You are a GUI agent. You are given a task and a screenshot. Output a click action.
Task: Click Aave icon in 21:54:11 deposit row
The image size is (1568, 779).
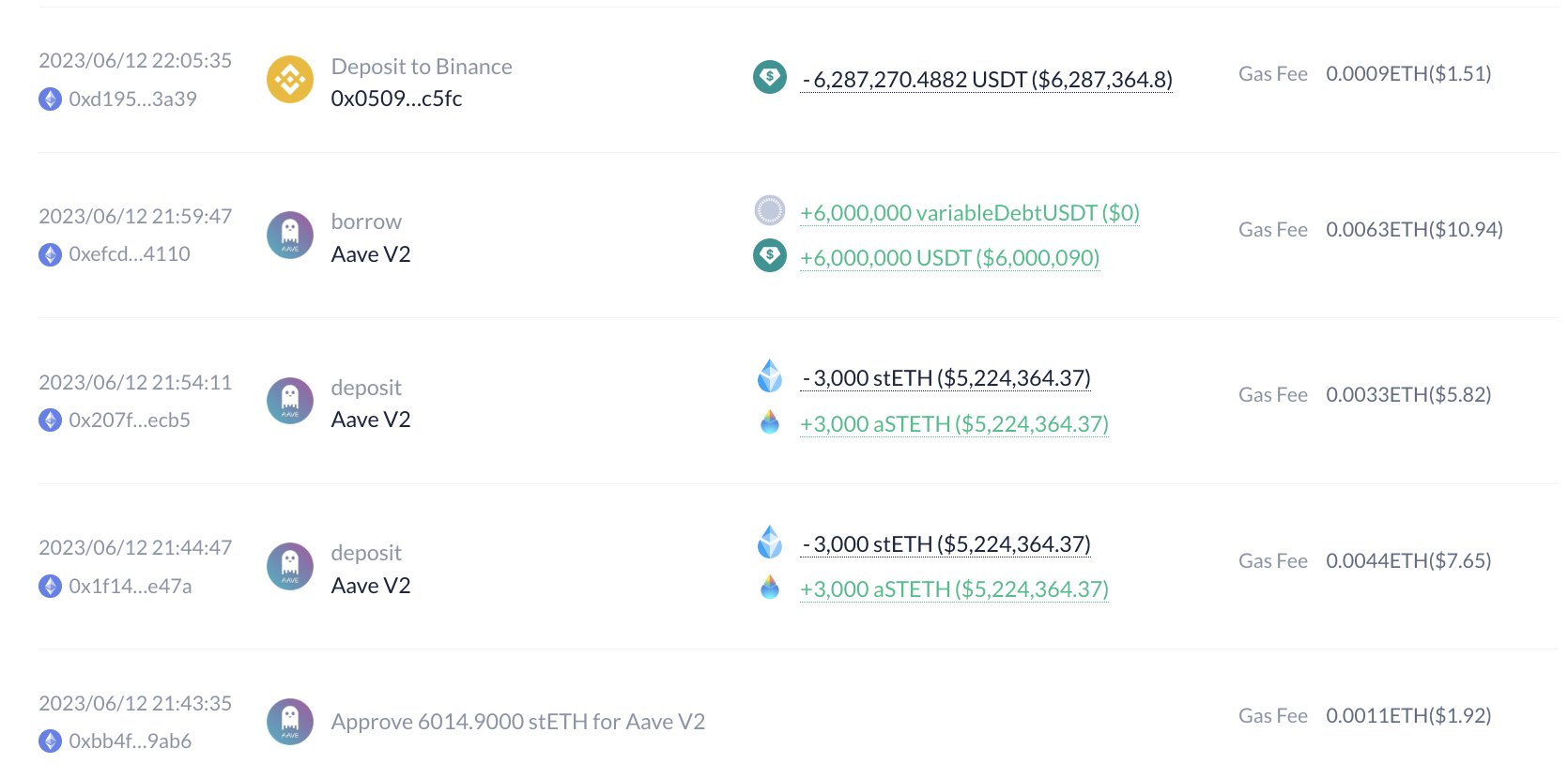click(290, 401)
